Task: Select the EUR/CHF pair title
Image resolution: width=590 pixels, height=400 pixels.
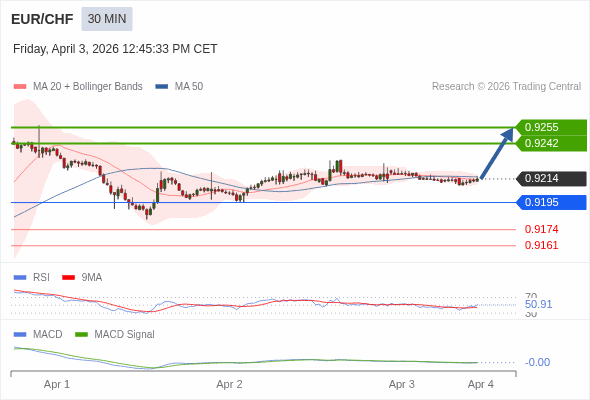Action: point(42,19)
